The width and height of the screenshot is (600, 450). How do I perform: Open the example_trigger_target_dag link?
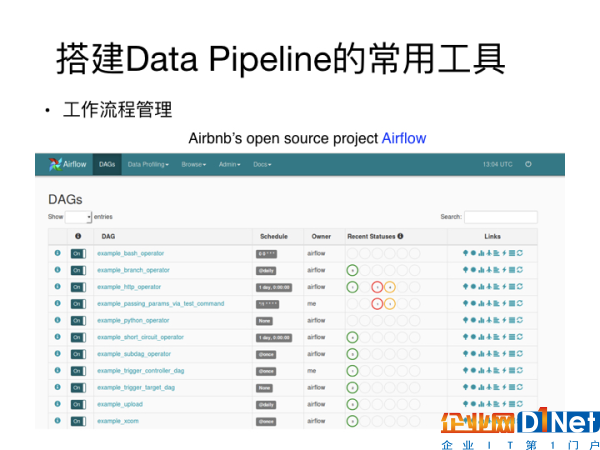(136, 388)
